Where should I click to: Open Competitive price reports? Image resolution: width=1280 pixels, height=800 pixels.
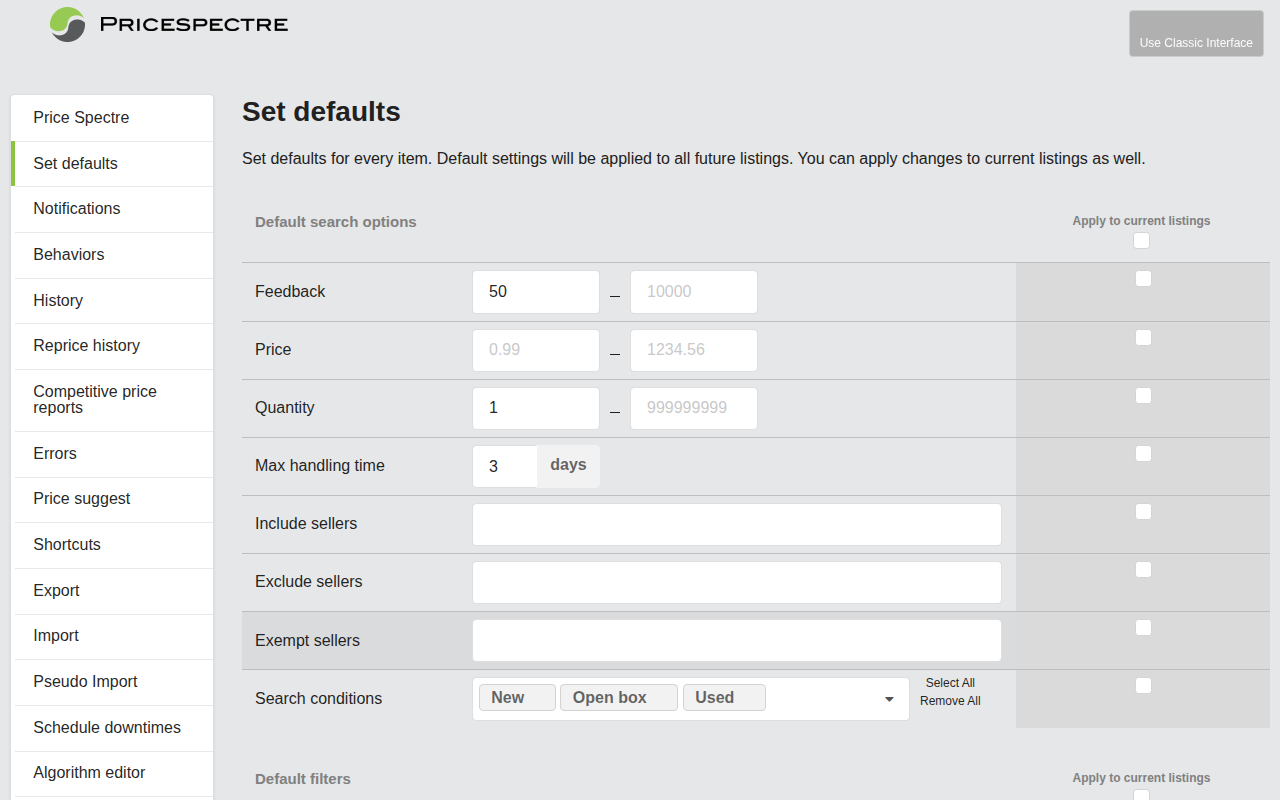pos(95,399)
